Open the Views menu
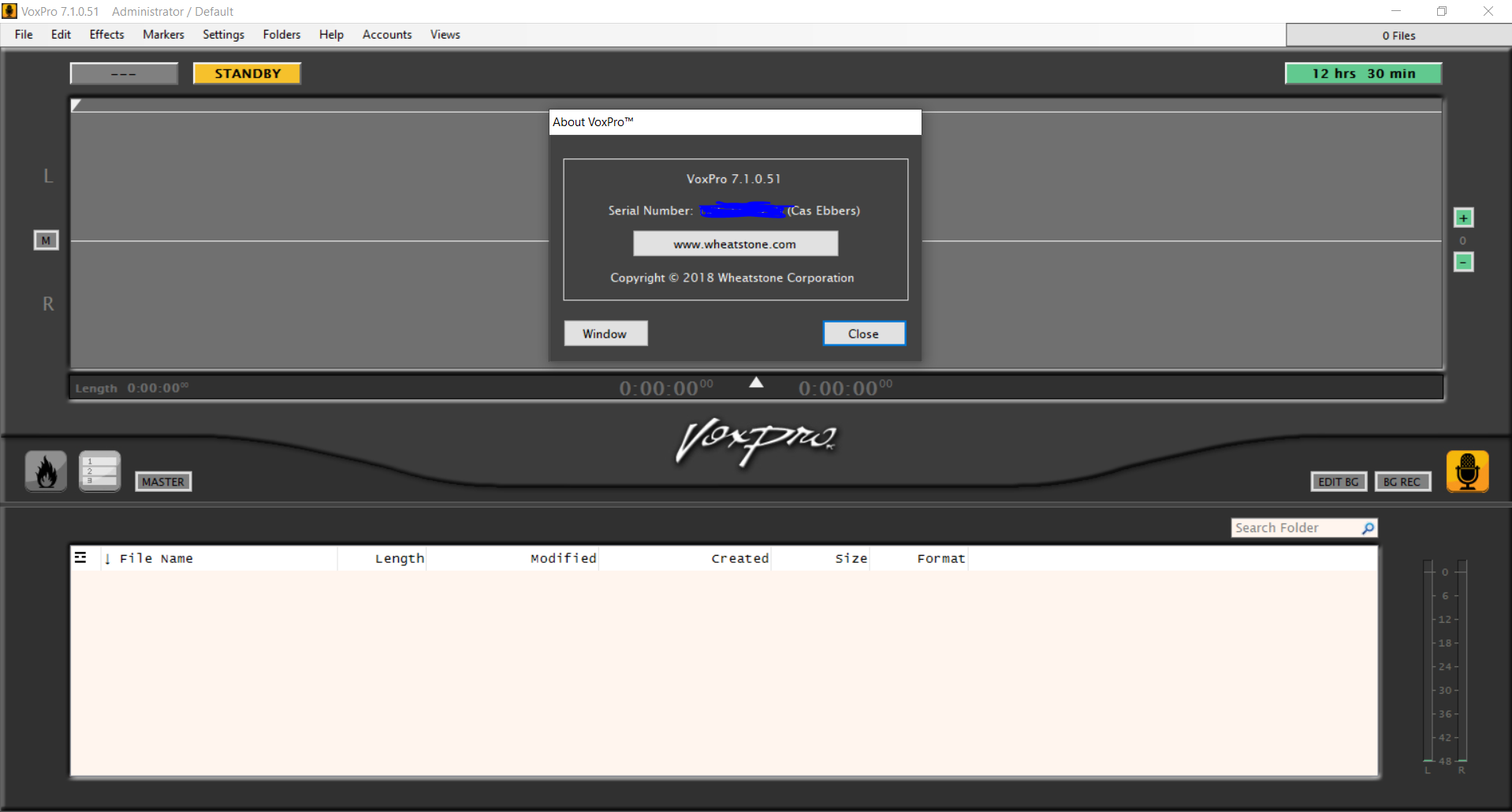 [x=445, y=35]
